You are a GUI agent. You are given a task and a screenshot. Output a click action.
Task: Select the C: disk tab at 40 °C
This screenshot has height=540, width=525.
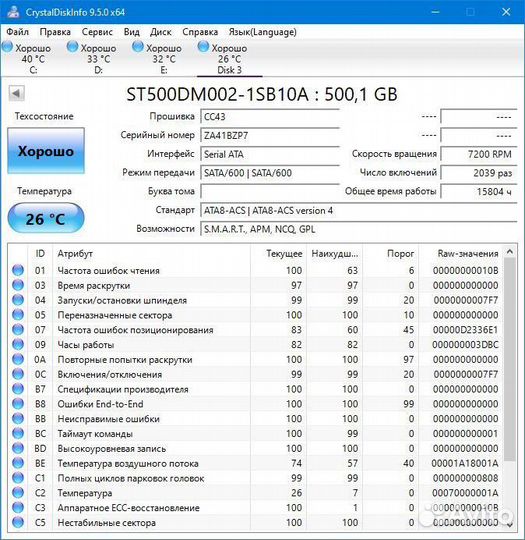click(x=33, y=59)
